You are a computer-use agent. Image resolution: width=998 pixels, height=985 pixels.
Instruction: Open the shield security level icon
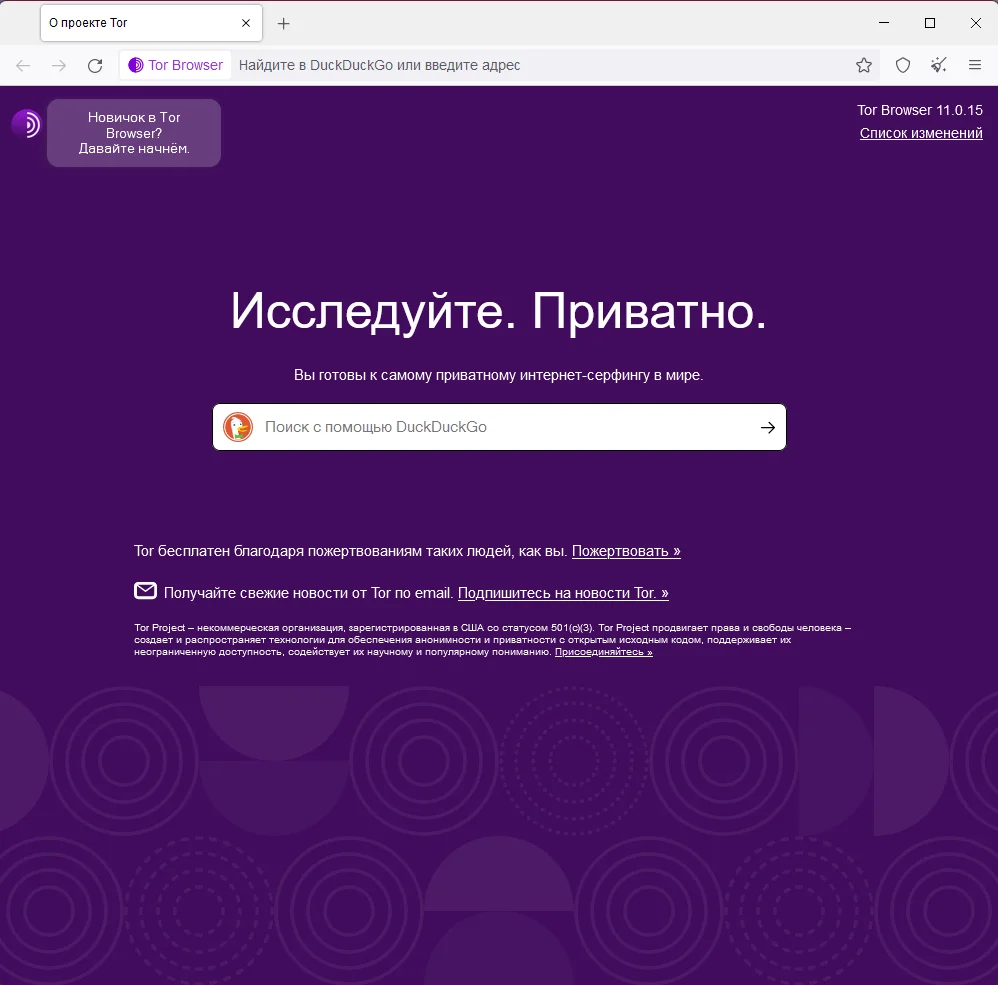(903, 65)
